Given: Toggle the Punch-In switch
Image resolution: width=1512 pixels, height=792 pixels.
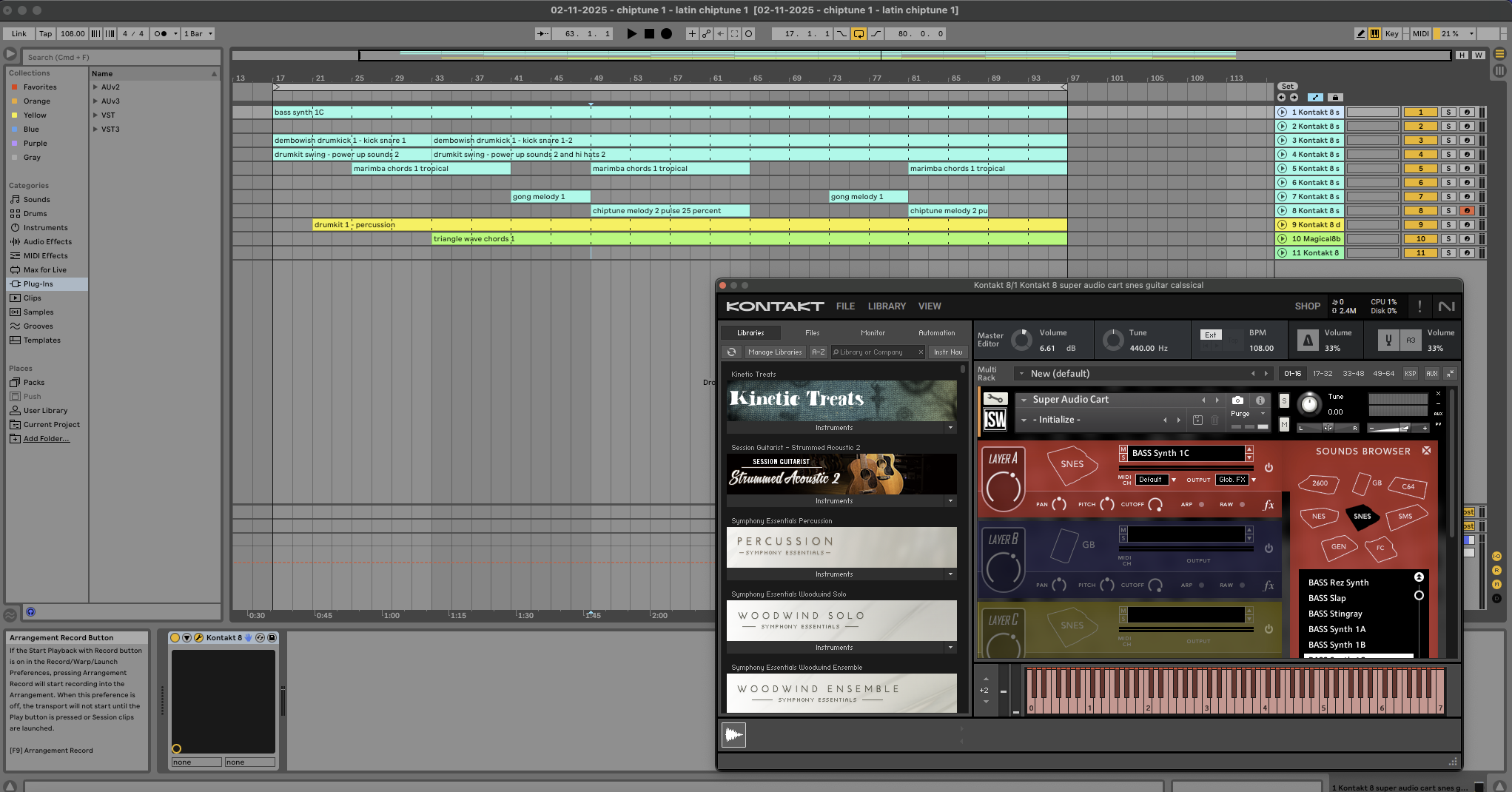Looking at the screenshot, I should (842, 33).
